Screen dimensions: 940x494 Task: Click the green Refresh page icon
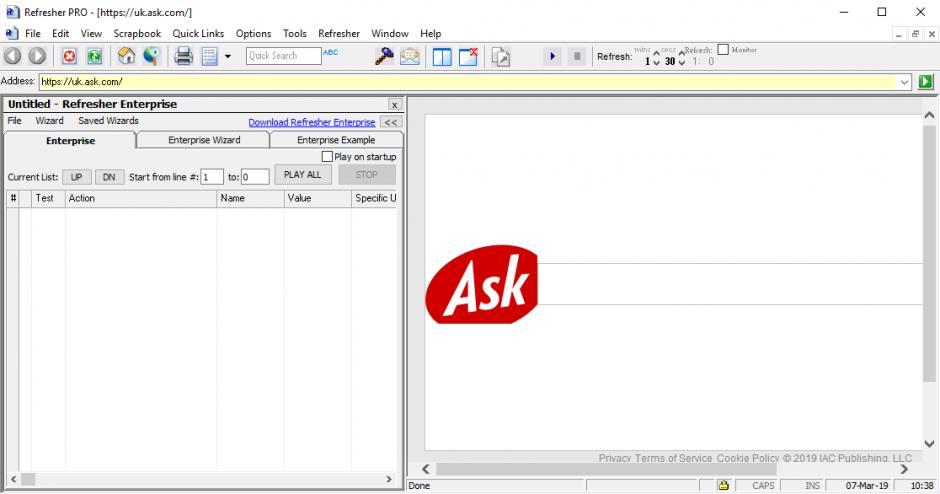tap(94, 56)
